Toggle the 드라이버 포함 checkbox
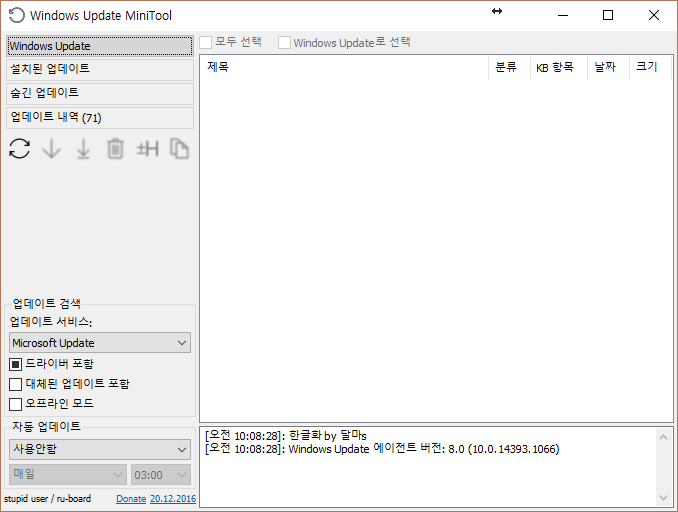Screen dimensions: 678x512 [15, 364]
